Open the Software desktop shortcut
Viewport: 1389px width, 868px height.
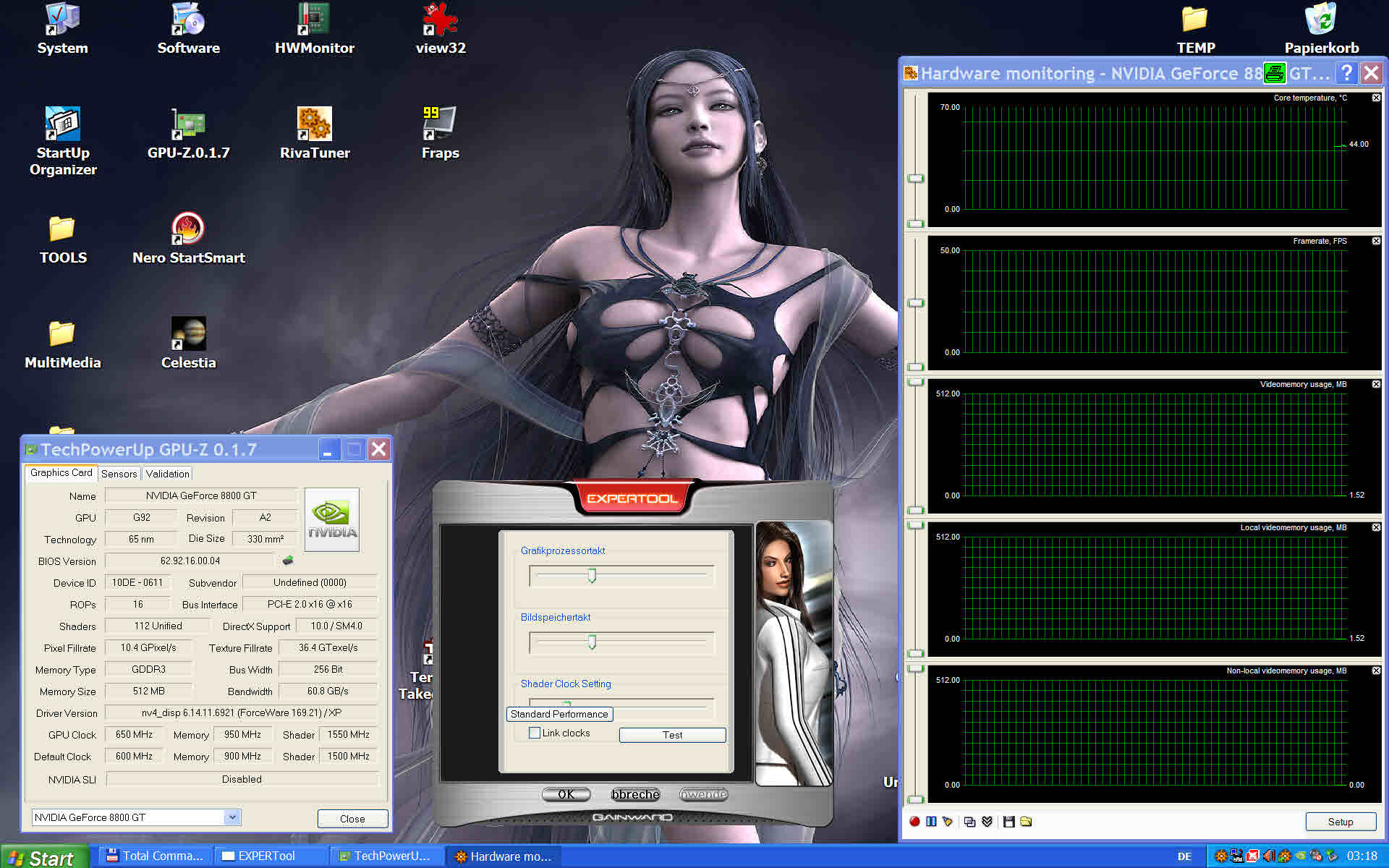coord(188,29)
